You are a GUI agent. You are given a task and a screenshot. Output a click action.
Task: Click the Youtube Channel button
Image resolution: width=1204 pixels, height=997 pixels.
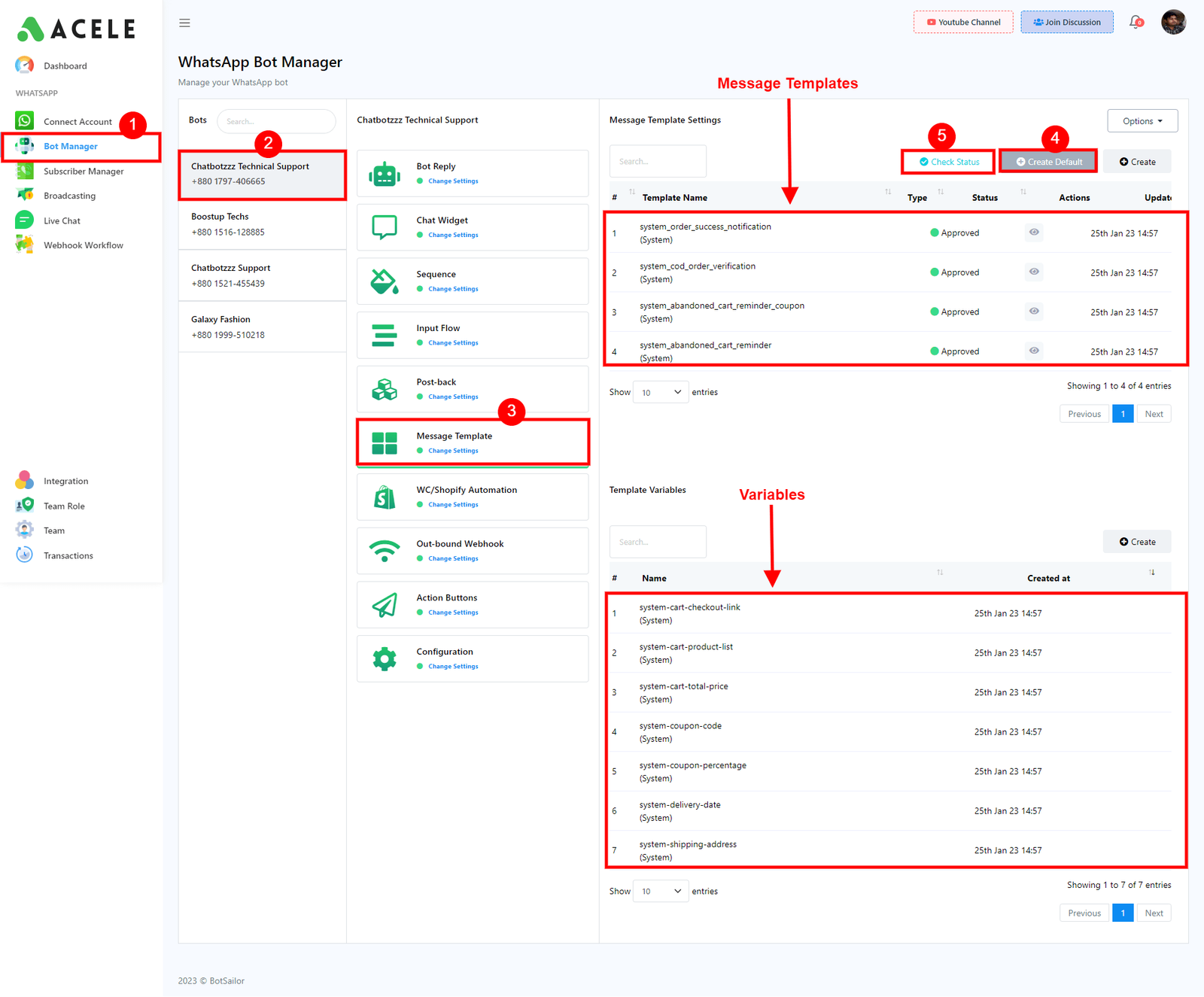(x=963, y=22)
